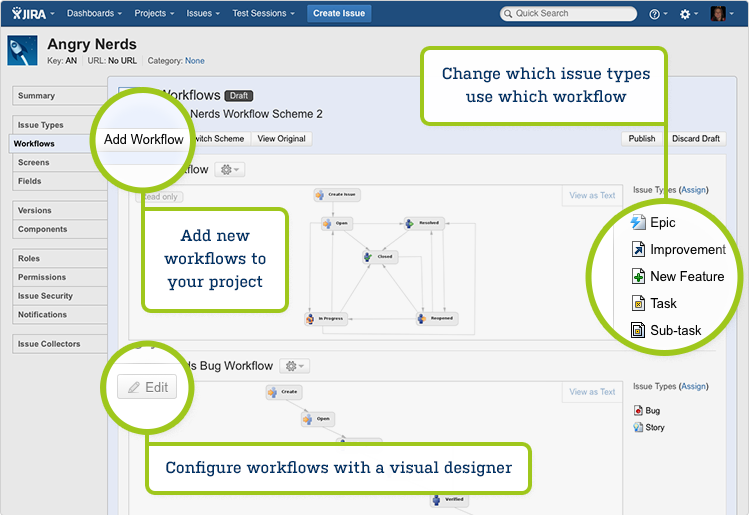Image resolution: width=749 pixels, height=515 pixels.
Task: Click the View Original button
Action: coord(281,139)
